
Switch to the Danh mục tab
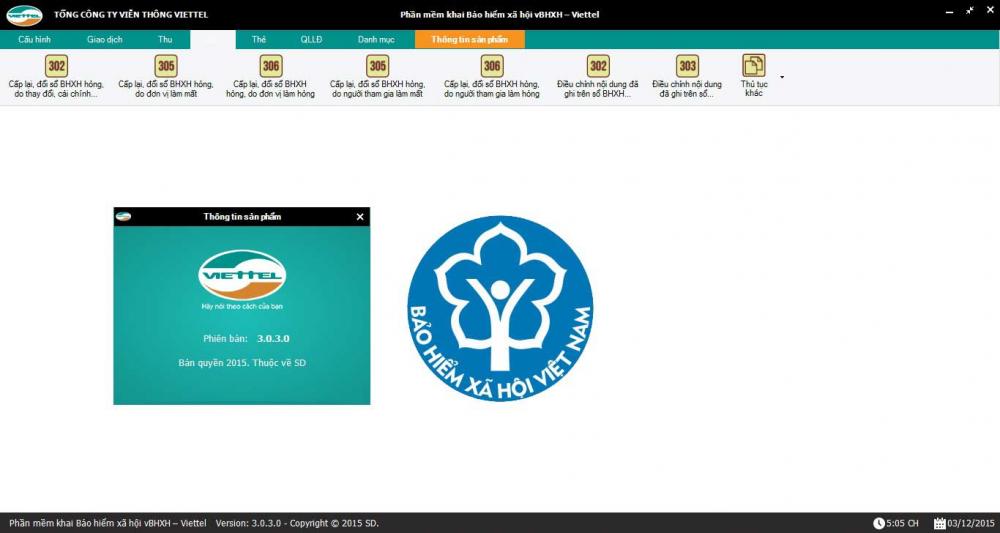point(375,39)
